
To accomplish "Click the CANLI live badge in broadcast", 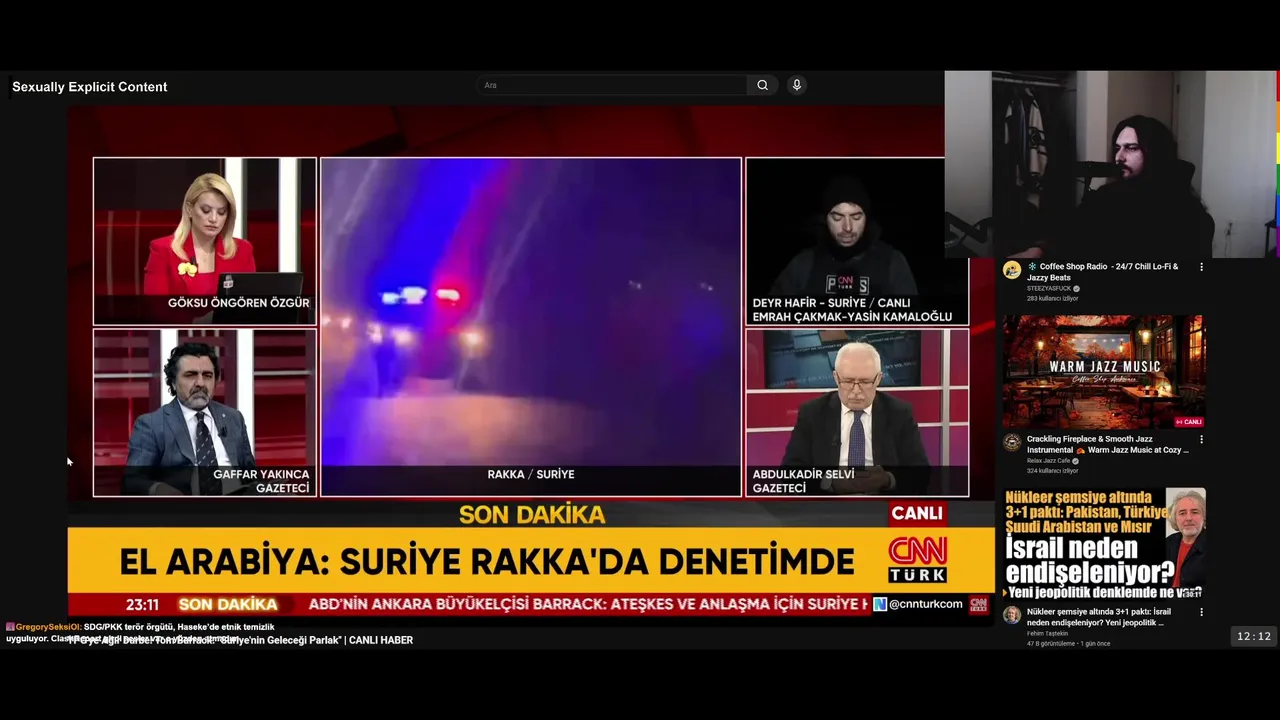I will pos(917,513).
